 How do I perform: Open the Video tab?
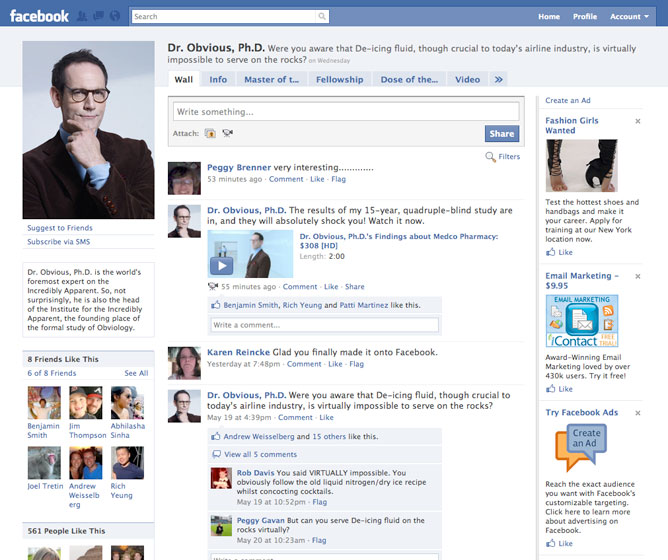tap(467, 79)
